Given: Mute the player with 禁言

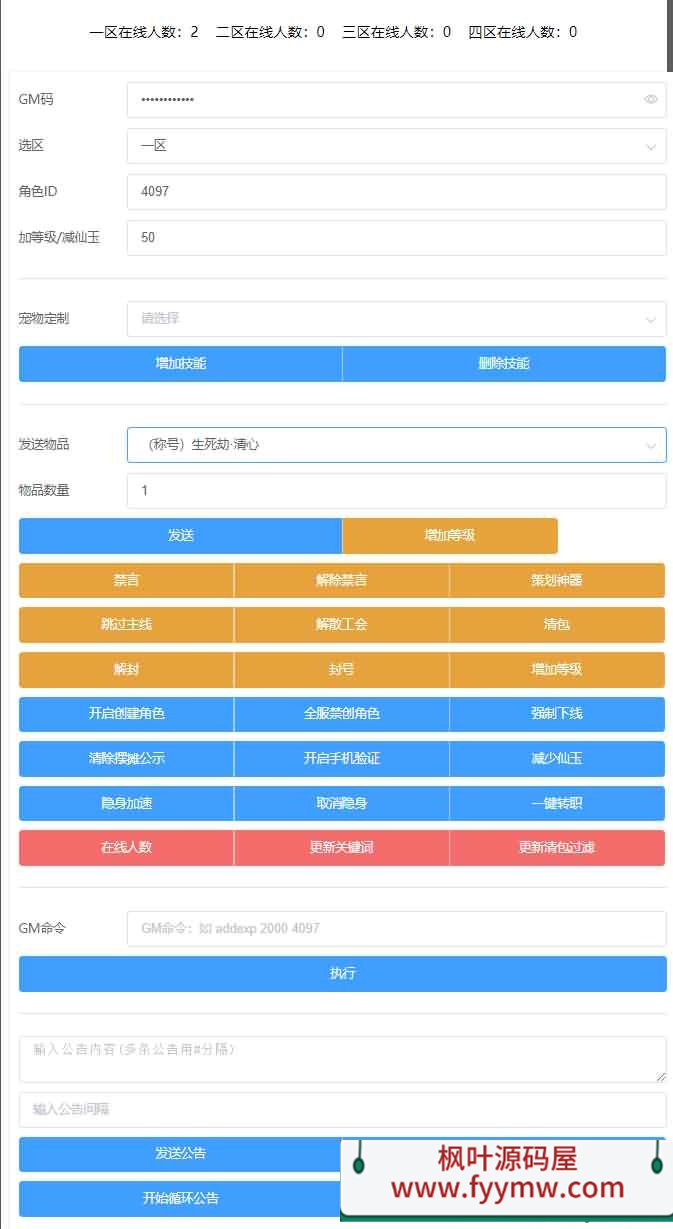Looking at the screenshot, I should coord(126,581).
